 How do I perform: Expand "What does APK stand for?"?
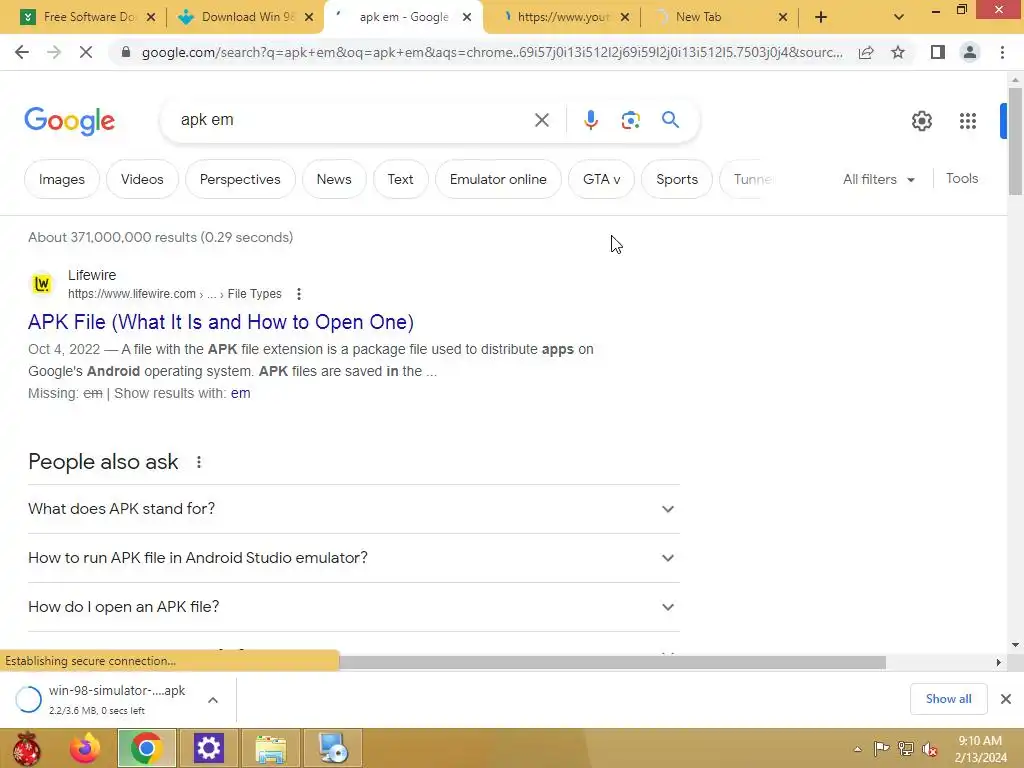(x=353, y=509)
